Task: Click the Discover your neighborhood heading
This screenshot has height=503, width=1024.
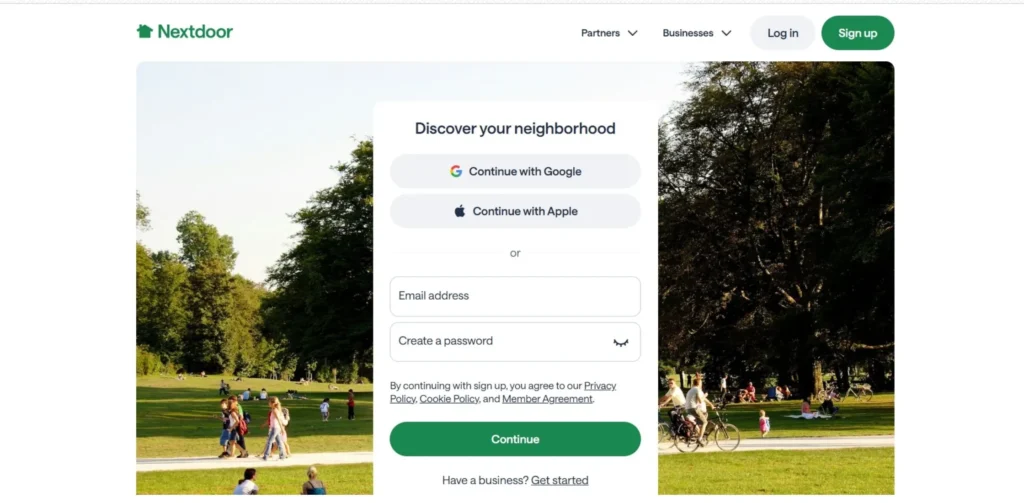Action: coord(515,129)
